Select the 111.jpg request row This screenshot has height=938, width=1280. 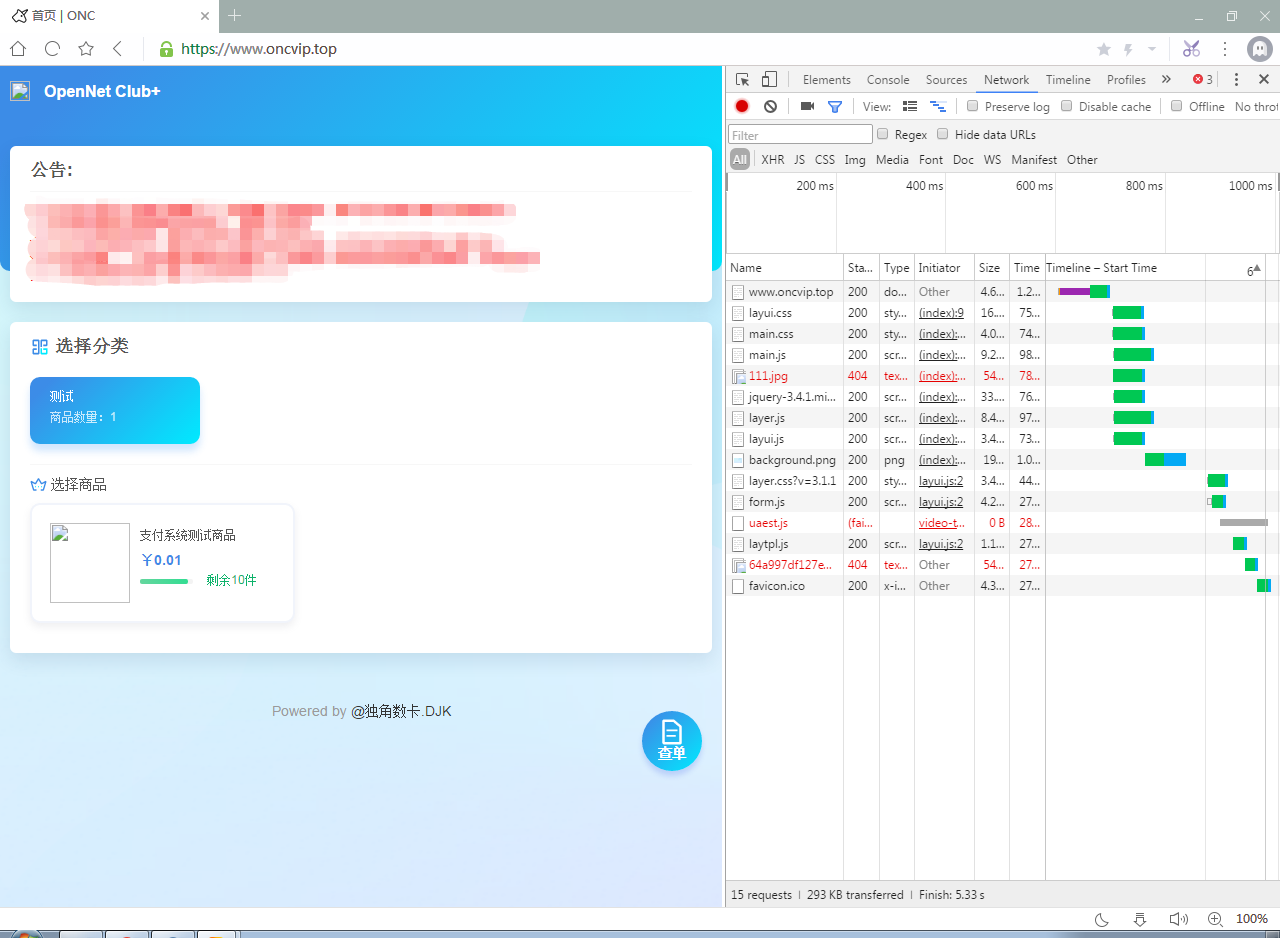pyautogui.click(x=1003, y=376)
